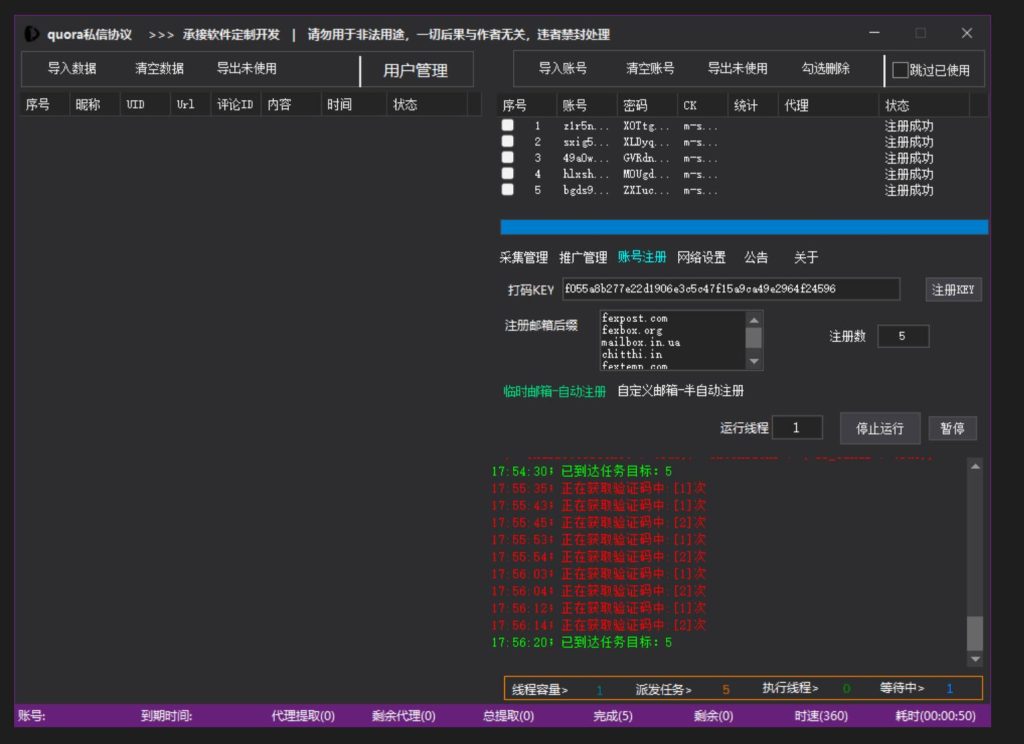Screen dimensions: 1024x744
Task: Open the 采集管理 tab
Action: pos(524,257)
